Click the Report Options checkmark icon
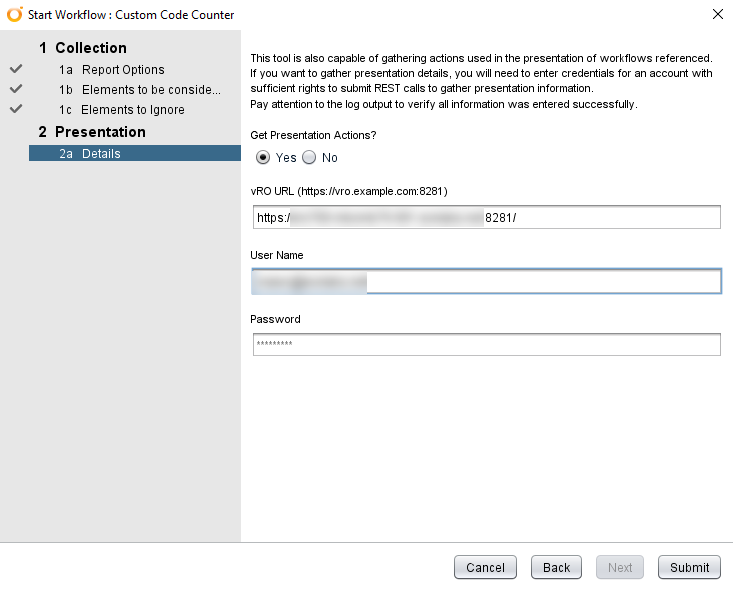The width and height of the screenshot is (733, 591). pos(15,70)
